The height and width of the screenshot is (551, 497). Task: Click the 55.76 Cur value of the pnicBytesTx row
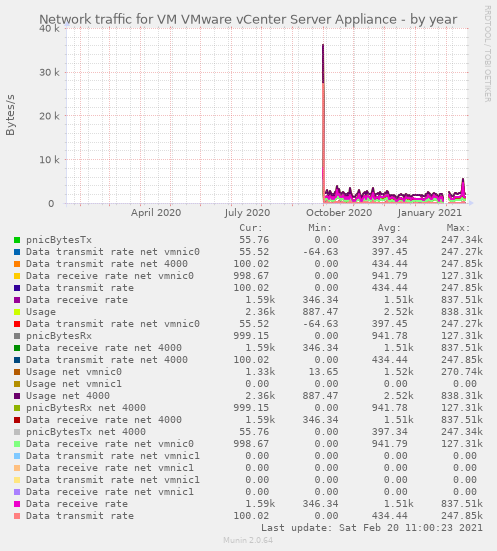point(254,240)
